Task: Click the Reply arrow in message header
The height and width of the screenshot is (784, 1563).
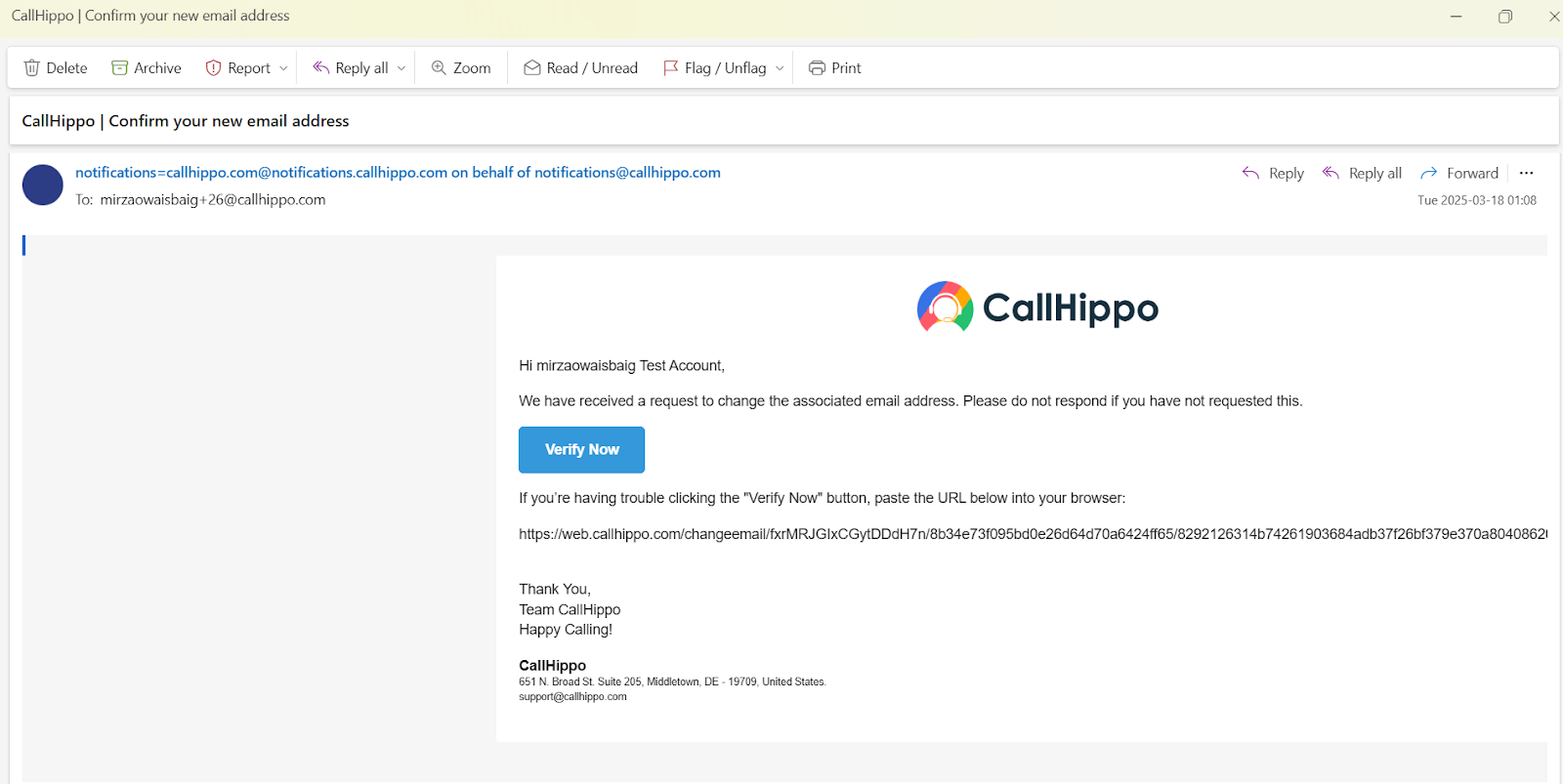Action: coord(1273,173)
